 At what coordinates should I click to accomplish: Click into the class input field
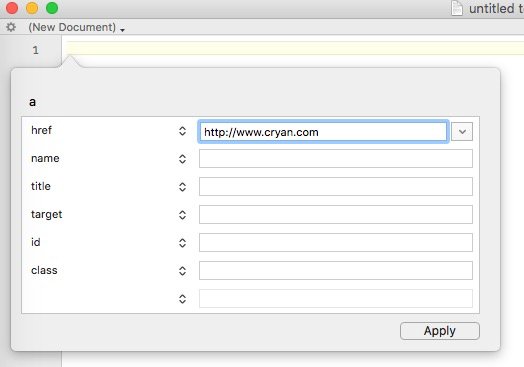pos(336,271)
